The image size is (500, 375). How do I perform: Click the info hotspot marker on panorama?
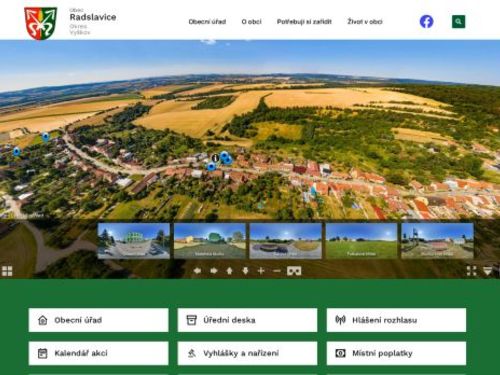[x=215, y=158]
